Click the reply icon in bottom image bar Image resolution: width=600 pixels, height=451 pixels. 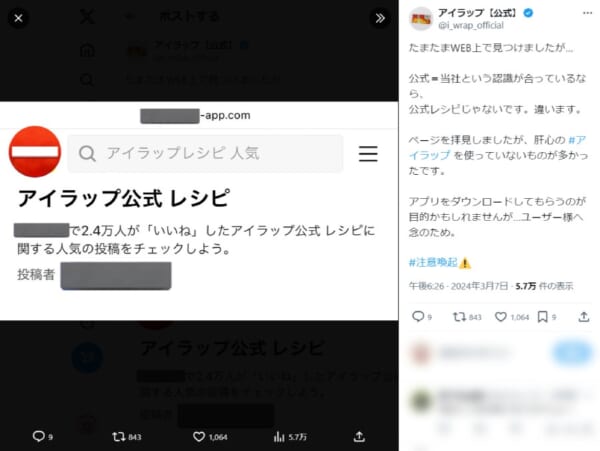(39, 436)
